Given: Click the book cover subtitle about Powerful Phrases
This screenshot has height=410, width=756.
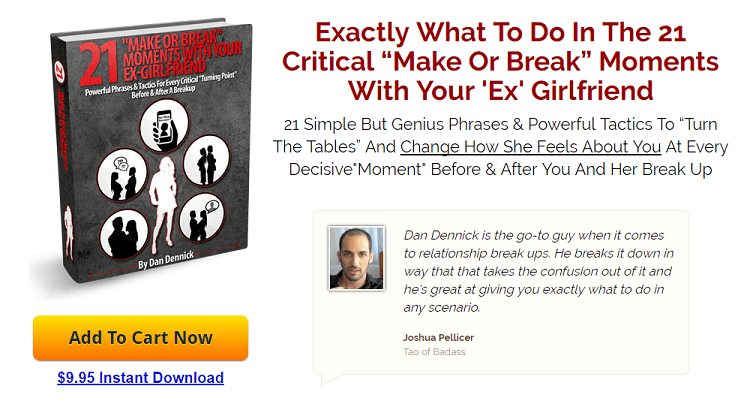Looking at the screenshot, I should pyautogui.click(x=161, y=85).
